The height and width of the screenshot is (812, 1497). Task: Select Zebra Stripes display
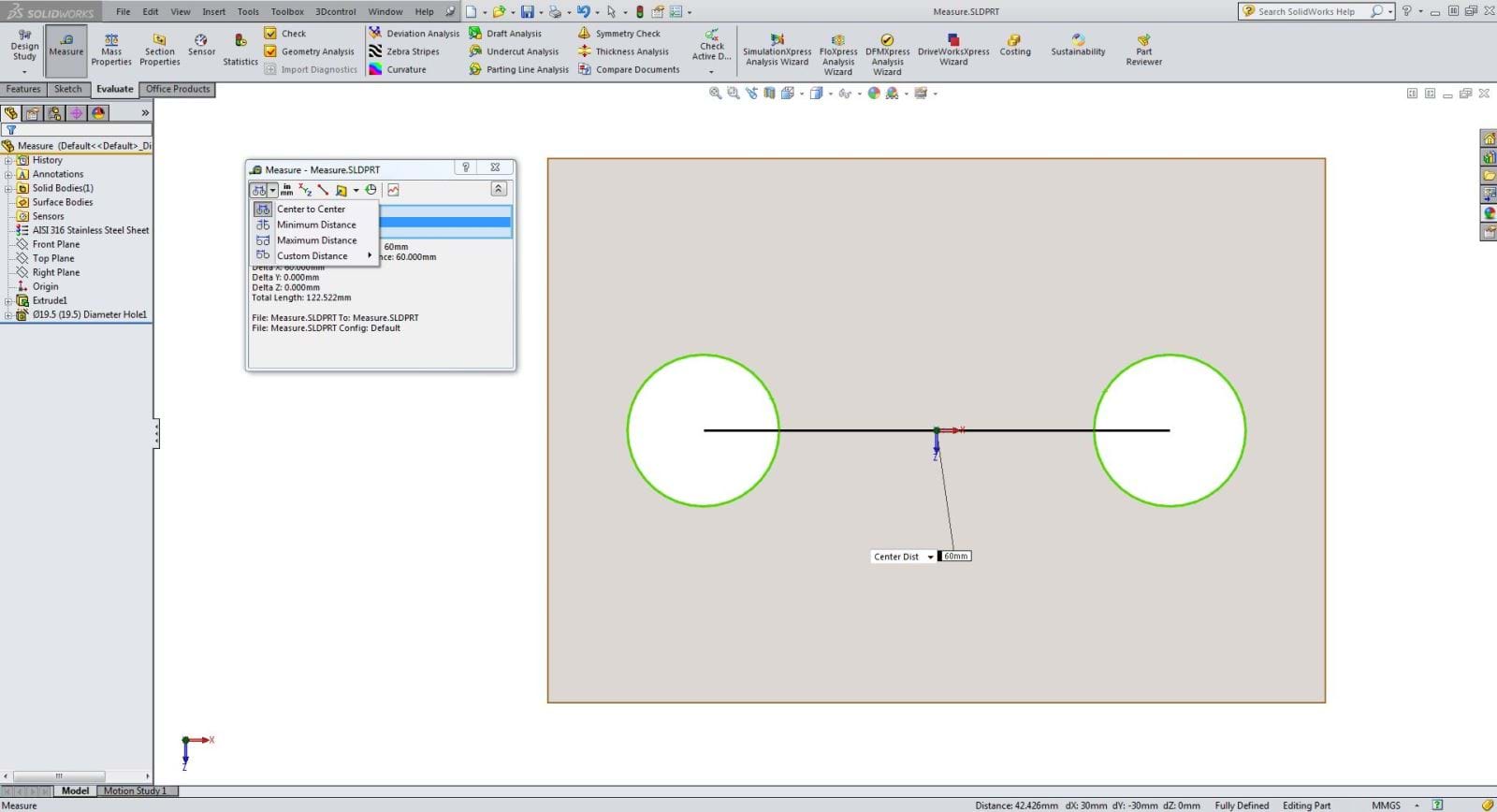pos(412,51)
